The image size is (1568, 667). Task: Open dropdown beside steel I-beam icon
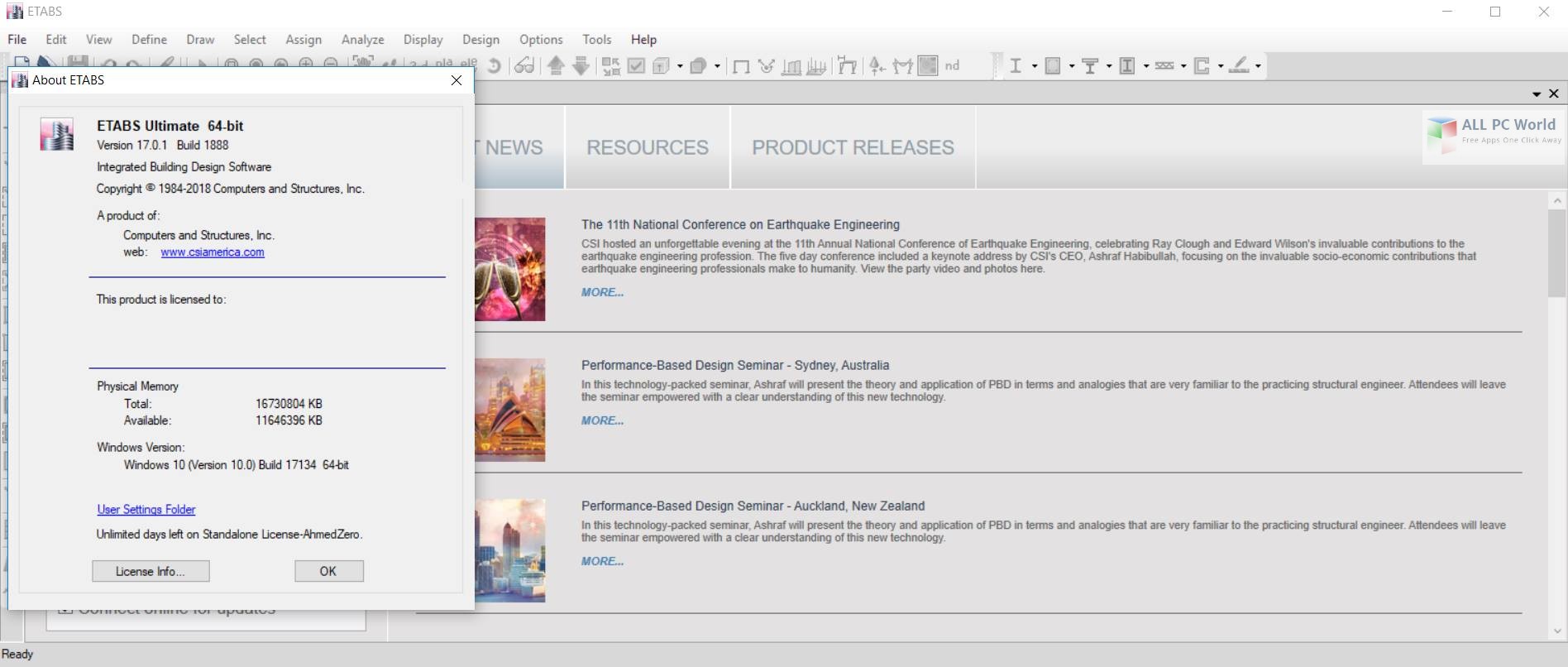point(1034,66)
